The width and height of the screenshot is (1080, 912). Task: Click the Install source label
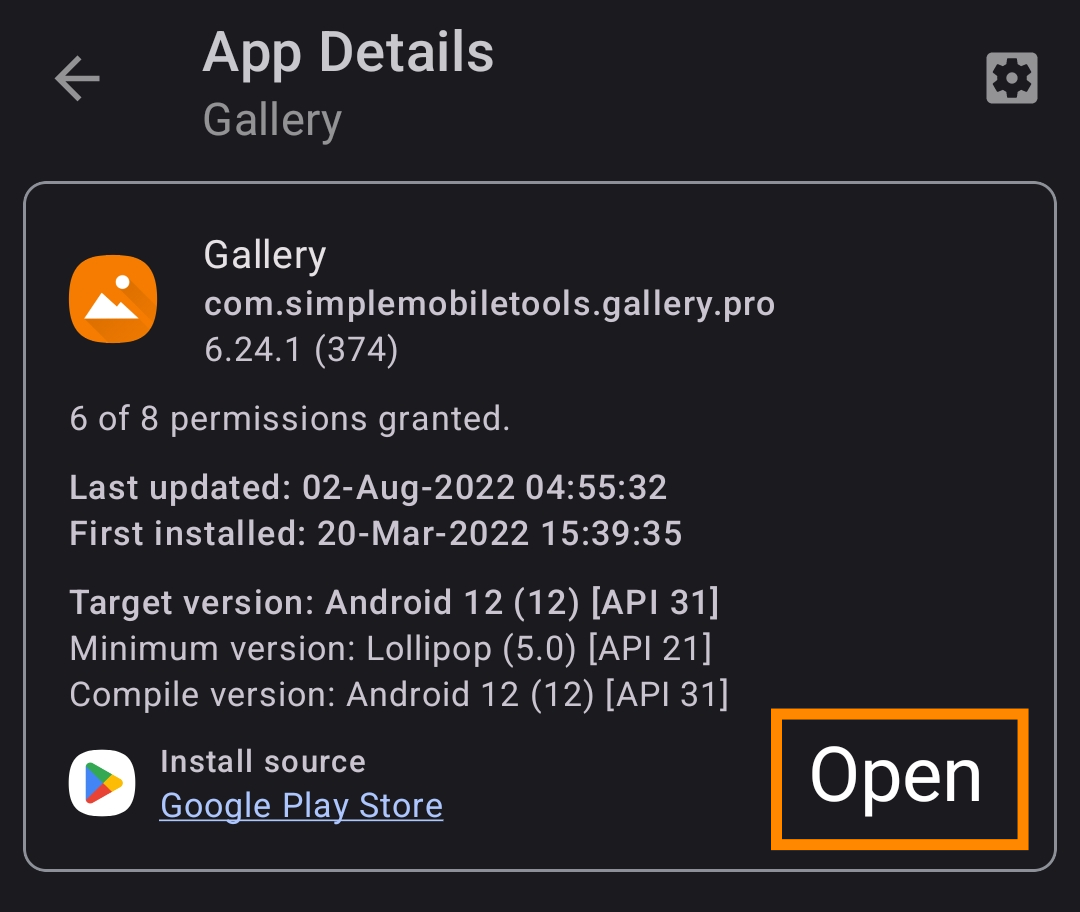[x=261, y=761]
